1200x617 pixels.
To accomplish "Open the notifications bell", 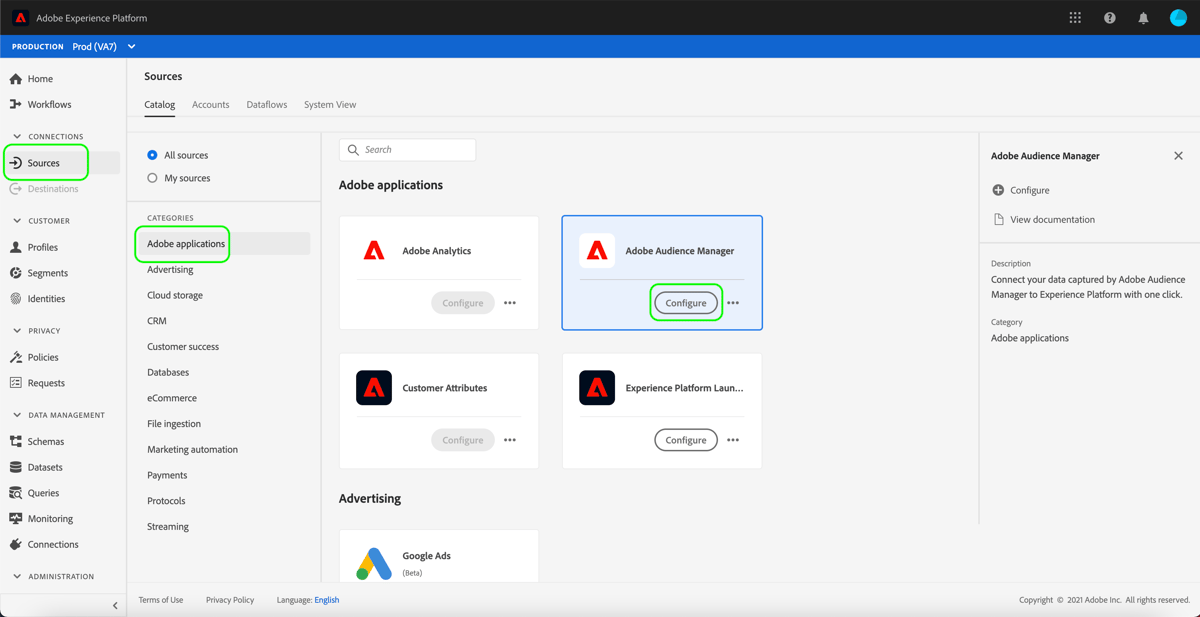I will click(x=1143, y=17).
